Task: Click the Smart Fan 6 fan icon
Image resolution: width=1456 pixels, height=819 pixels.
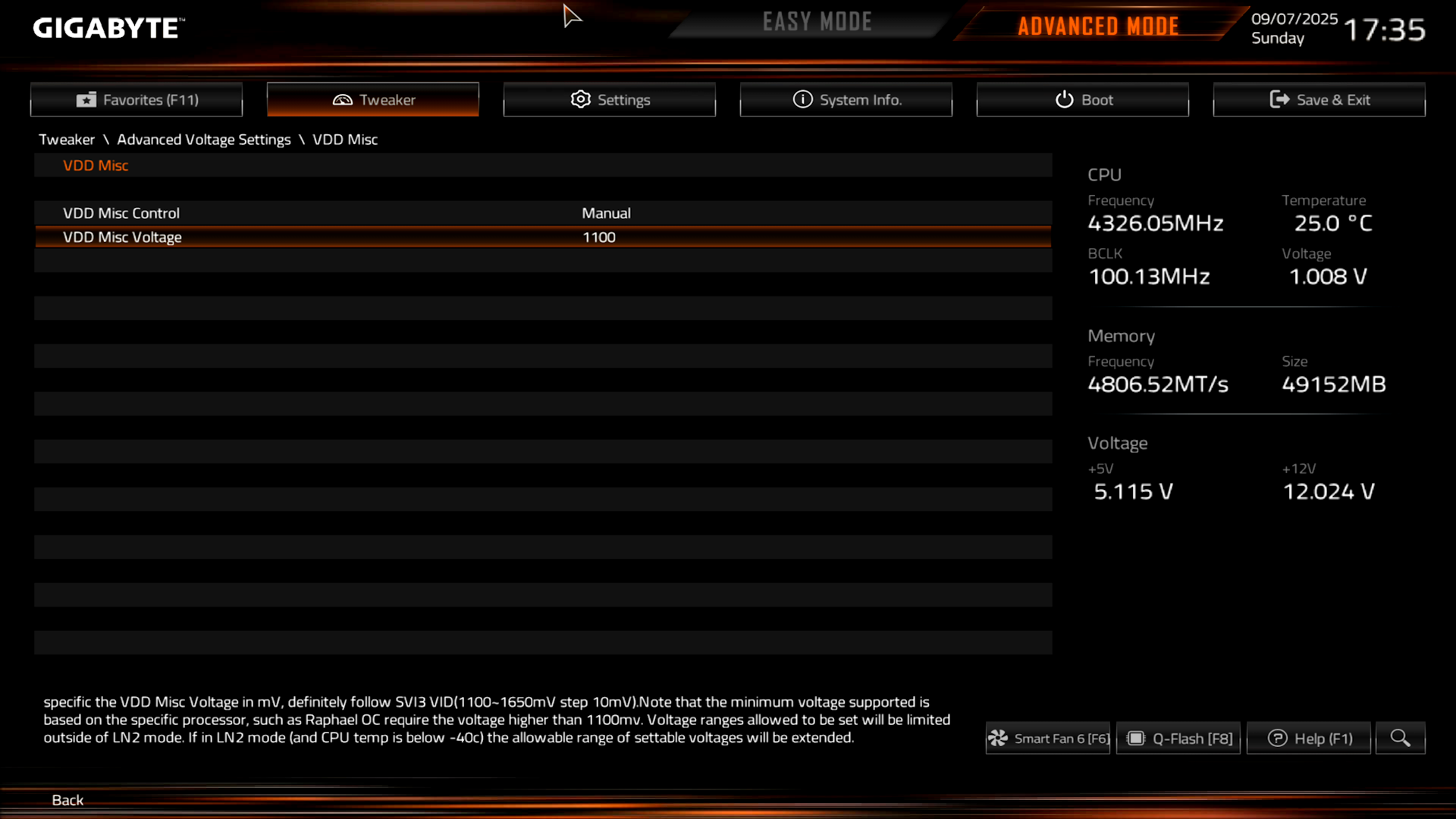Action: pyautogui.click(x=998, y=738)
